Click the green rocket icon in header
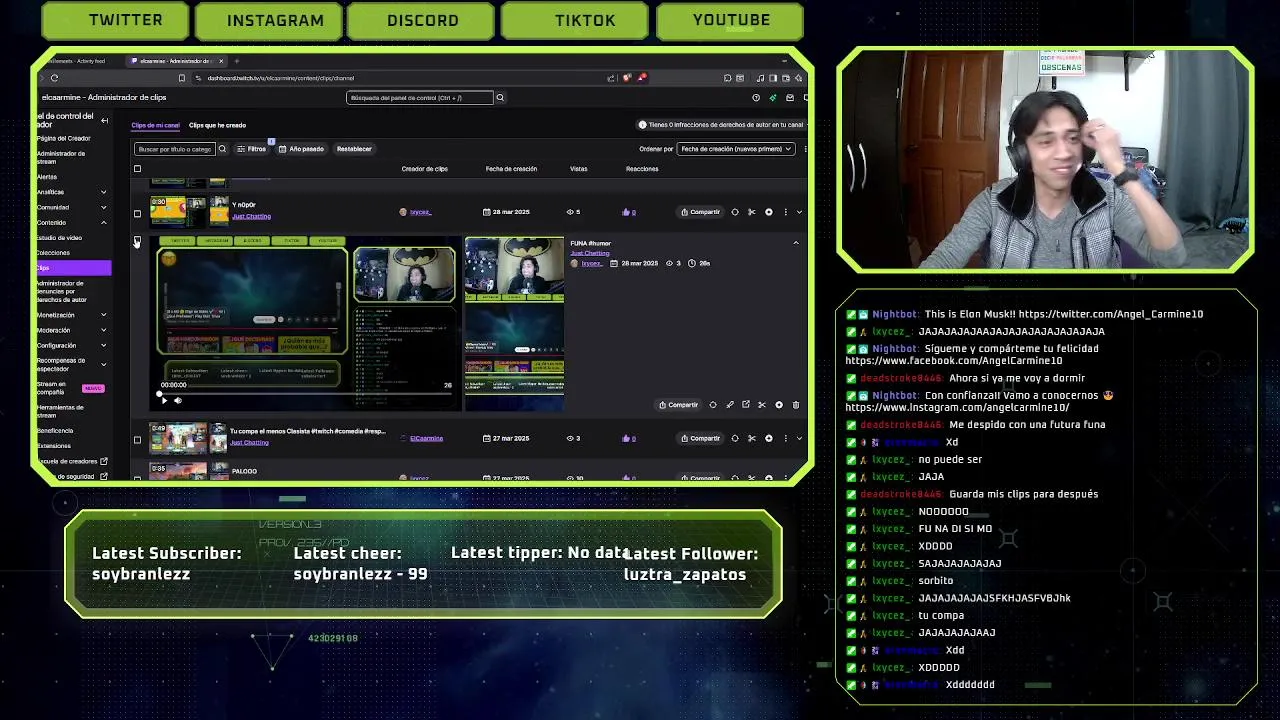The image size is (1280, 720). tap(773, 97)
